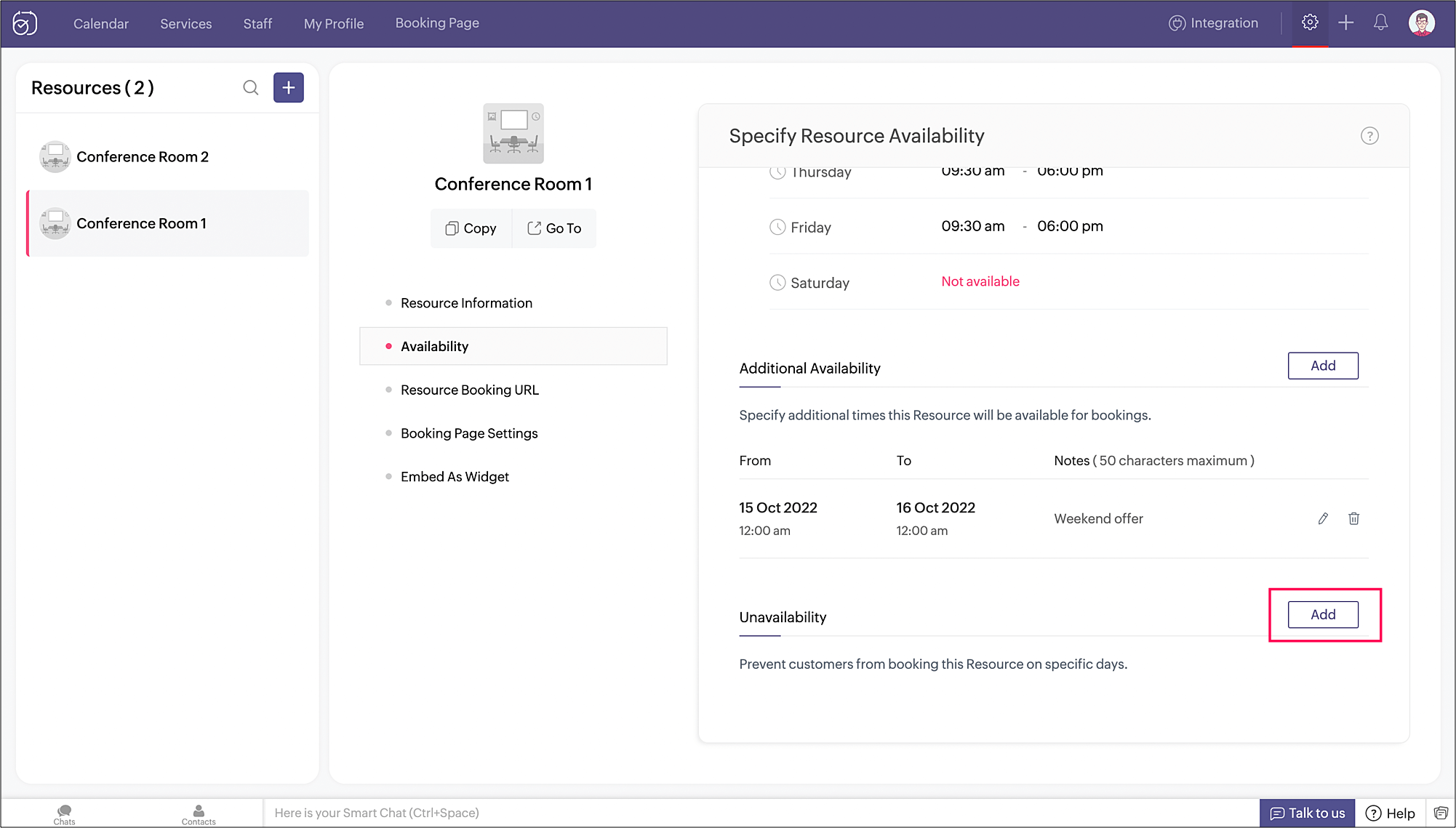Open the Availability section
The height and width of the screenshot is (828, 1456).
tap(513, 346)
